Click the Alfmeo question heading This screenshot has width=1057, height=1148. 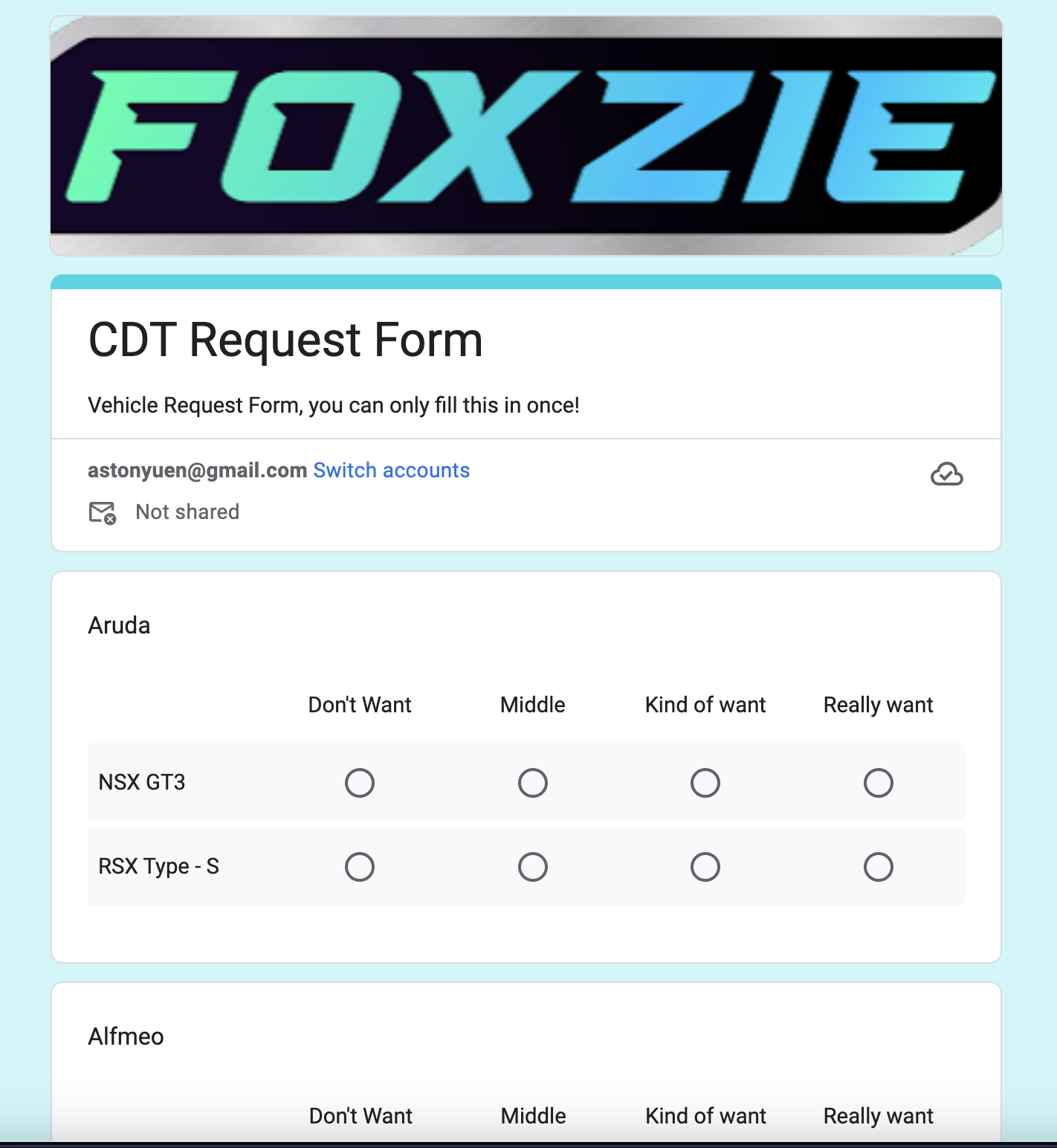pos(126,1036)
